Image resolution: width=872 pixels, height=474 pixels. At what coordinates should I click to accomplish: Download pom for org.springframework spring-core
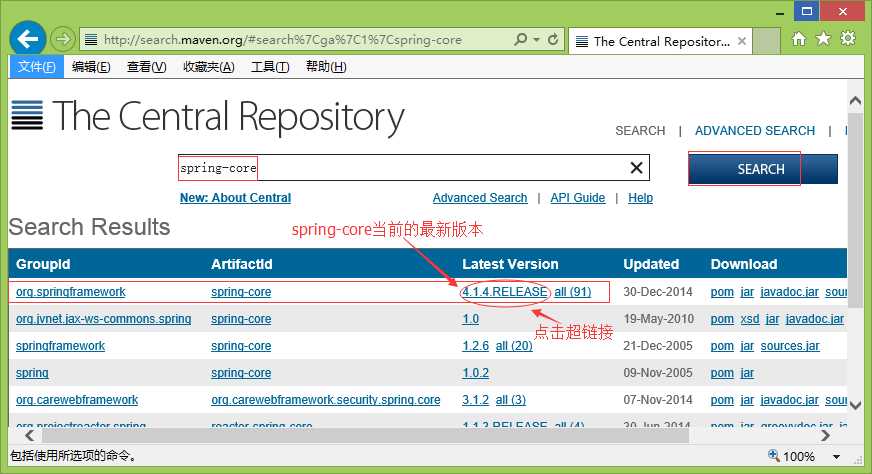click(722, 292)
